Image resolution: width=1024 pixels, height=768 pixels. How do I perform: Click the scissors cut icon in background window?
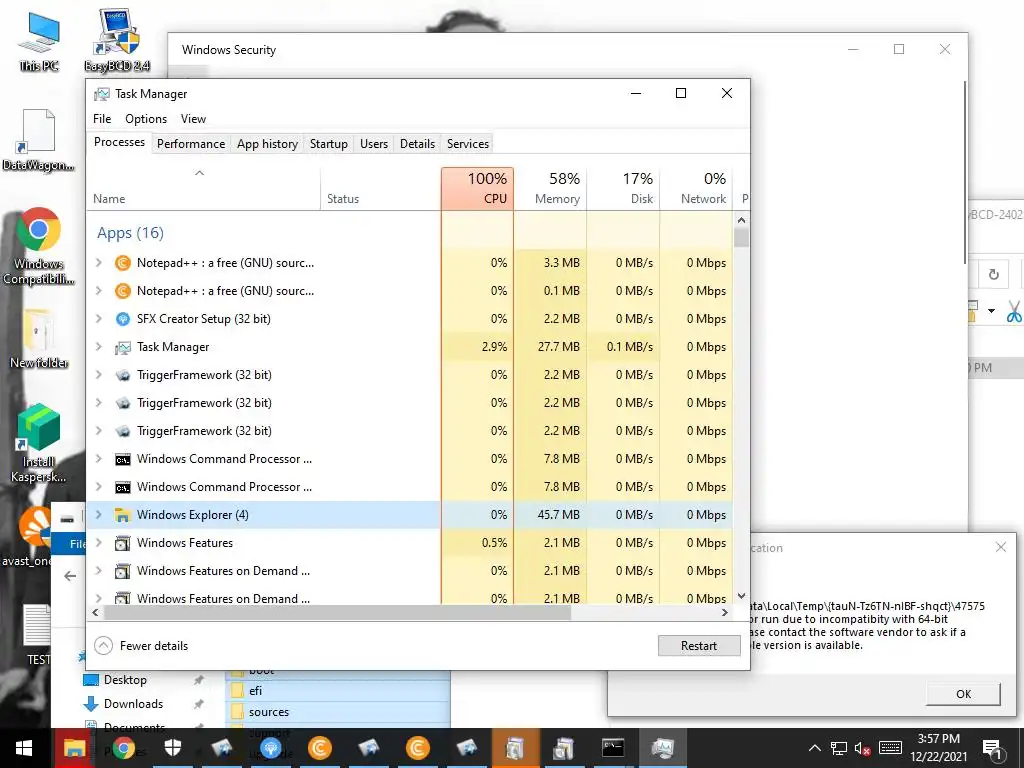click(1014, 312)
